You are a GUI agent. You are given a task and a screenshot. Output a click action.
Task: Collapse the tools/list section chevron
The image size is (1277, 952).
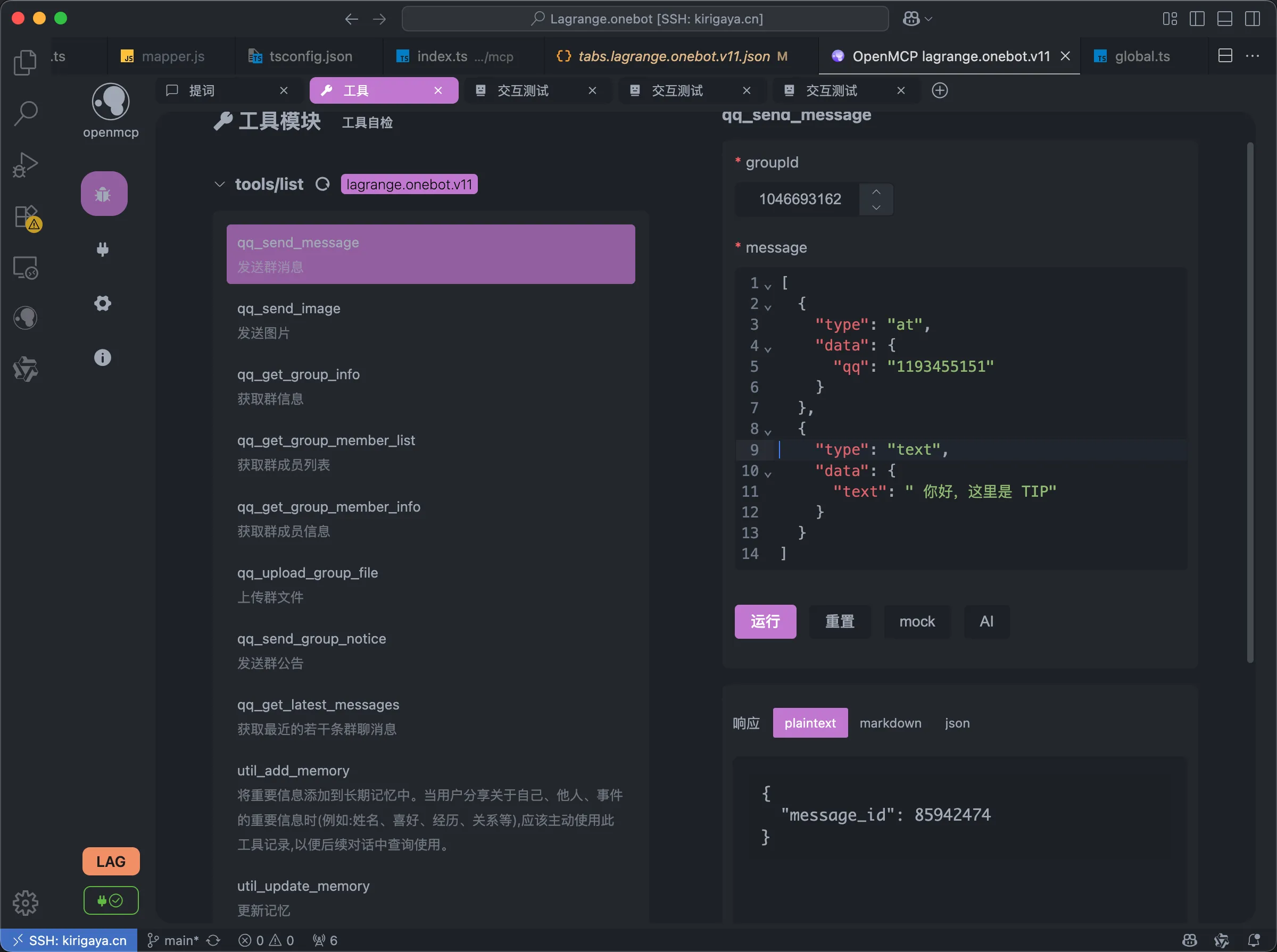(219, 185)
